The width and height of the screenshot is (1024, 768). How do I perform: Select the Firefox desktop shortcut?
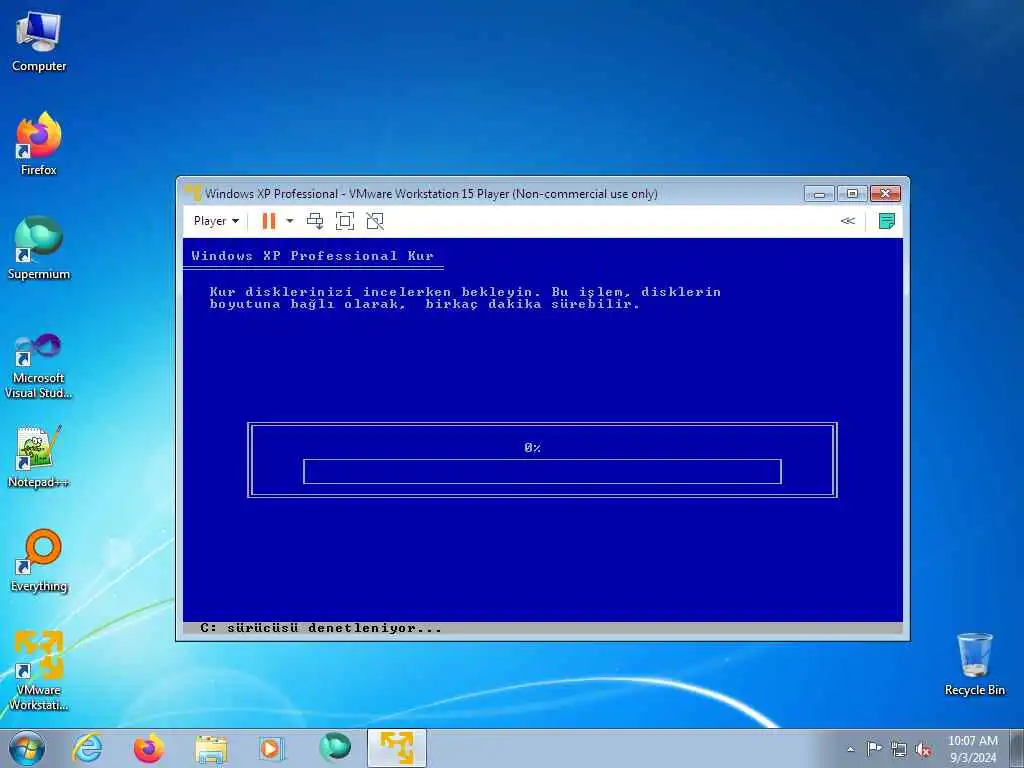[39, 144]
